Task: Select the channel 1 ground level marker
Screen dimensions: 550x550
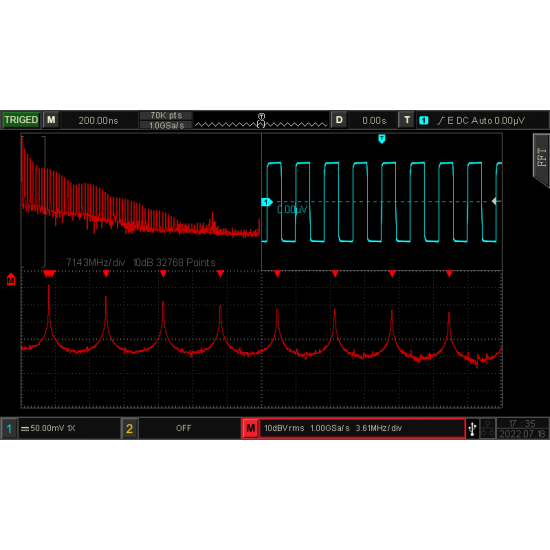Action: coord(267,202)
